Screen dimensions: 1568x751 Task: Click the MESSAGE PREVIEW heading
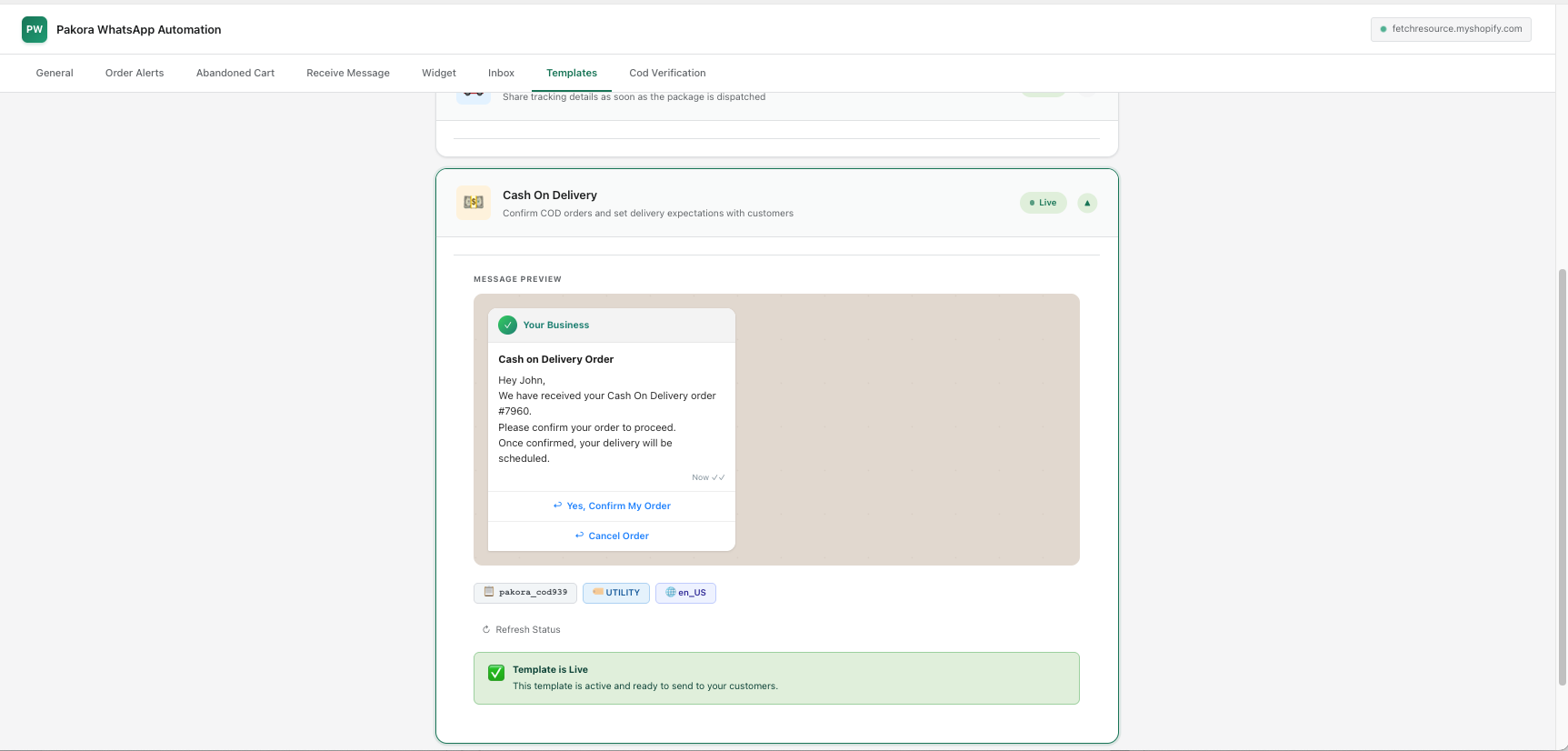click(517, 279)
